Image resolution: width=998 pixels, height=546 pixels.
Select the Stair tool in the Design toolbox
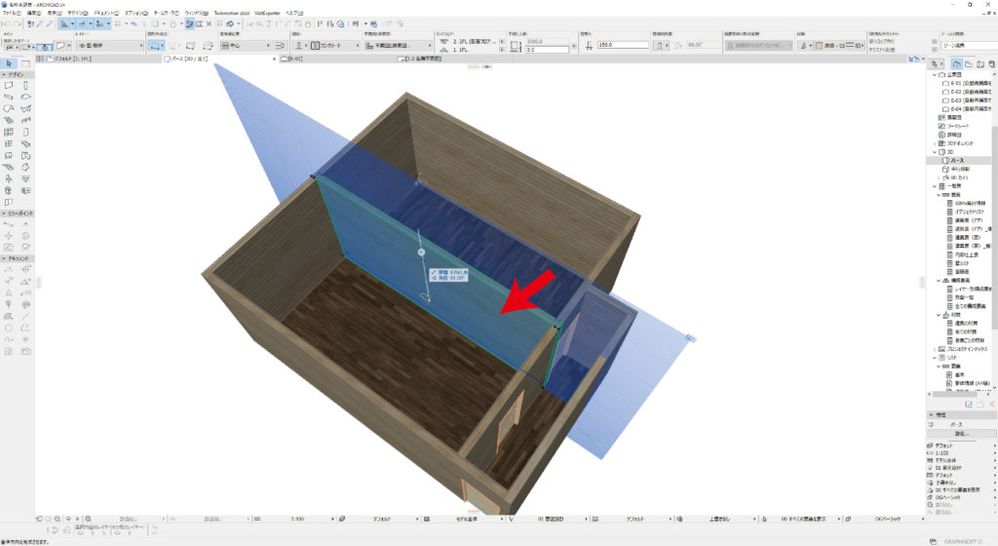tap(9, 120)
